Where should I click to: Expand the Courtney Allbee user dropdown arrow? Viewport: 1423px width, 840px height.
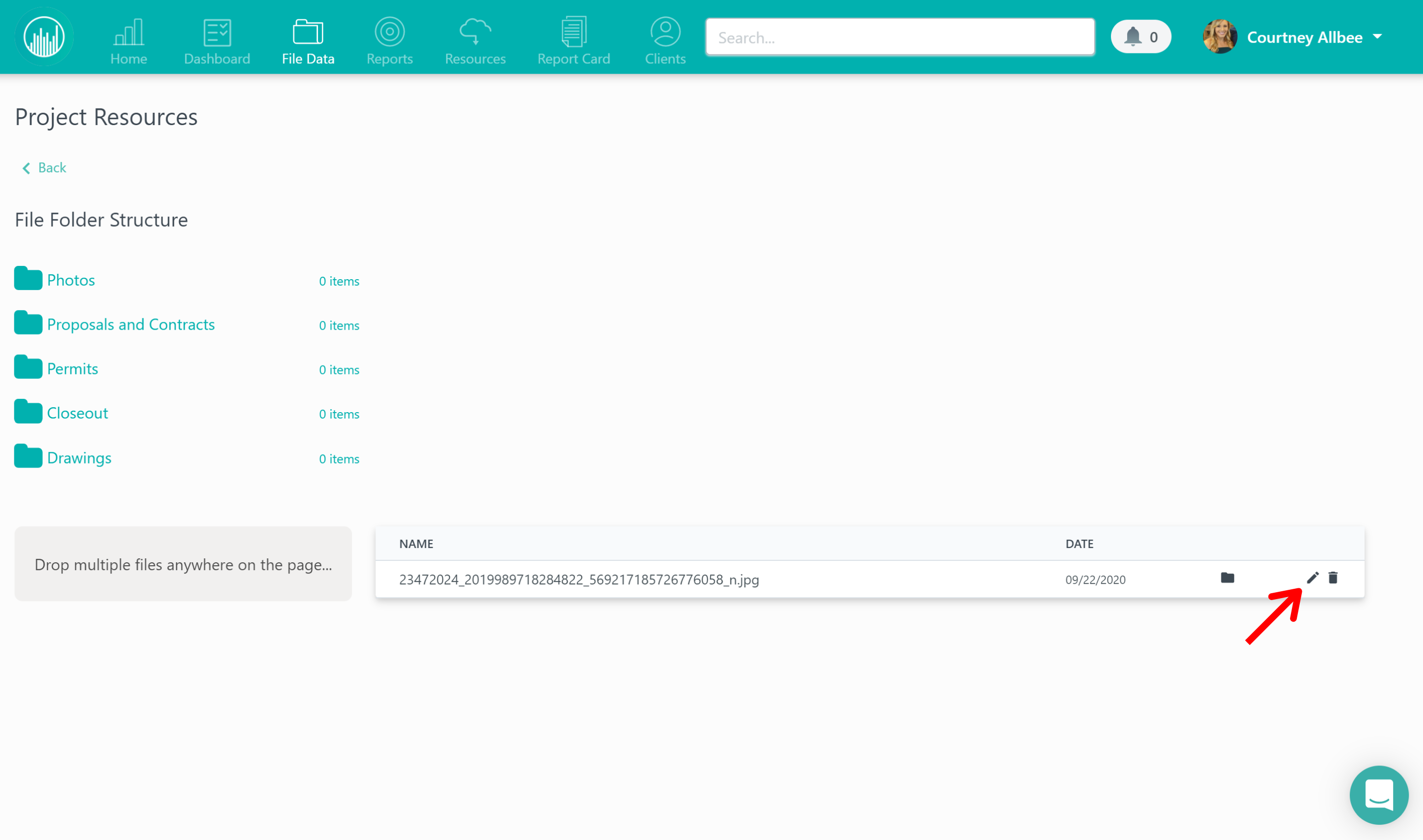click(x=1378, y=37)
